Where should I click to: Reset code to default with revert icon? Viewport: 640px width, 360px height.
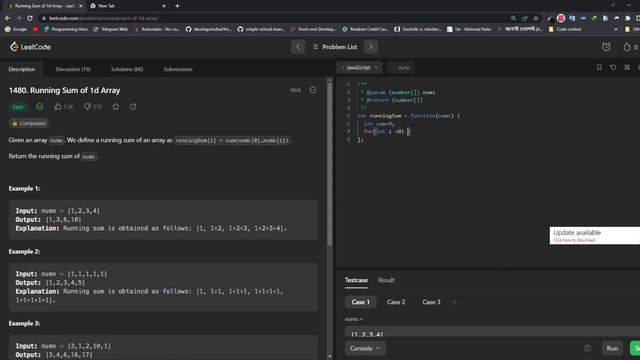(x=613, y=67)
